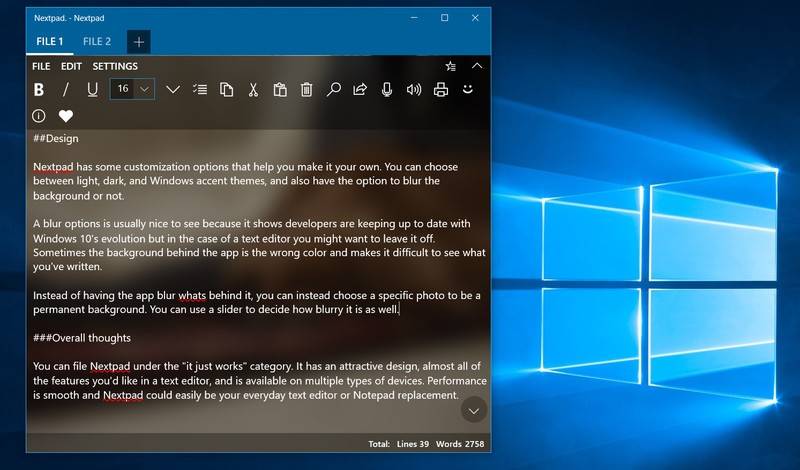Click the favorites star list icon
This screenshot has height=470, width=800.
pyautogui.click(x=451, y=66)
